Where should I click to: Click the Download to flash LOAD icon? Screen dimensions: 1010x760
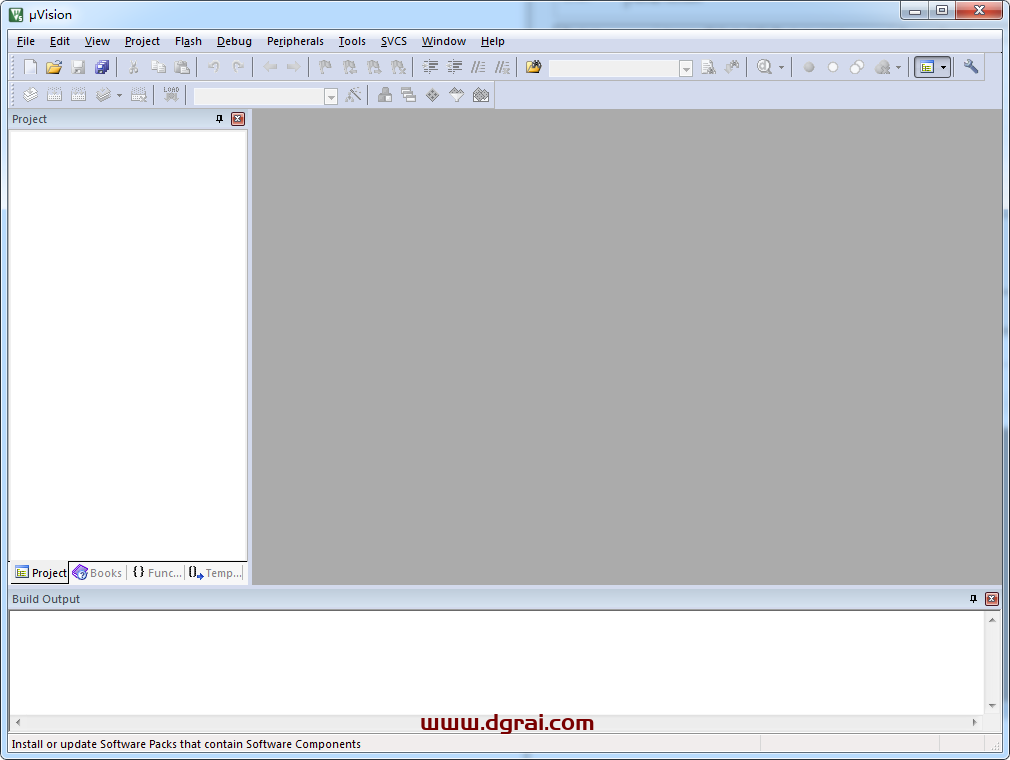tap(171, 95)
